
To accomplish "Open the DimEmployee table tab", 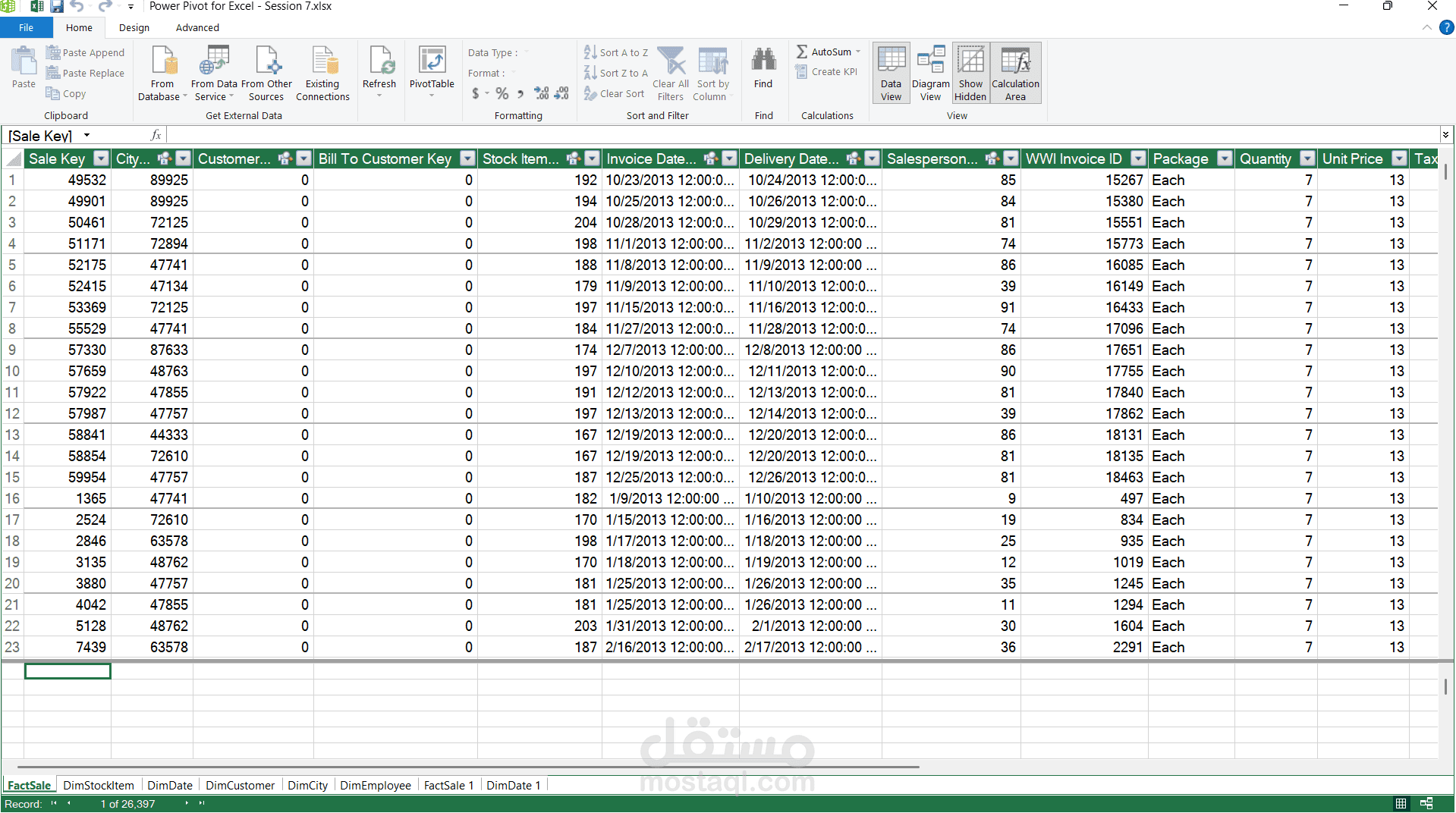I will (x=376, y=785).
